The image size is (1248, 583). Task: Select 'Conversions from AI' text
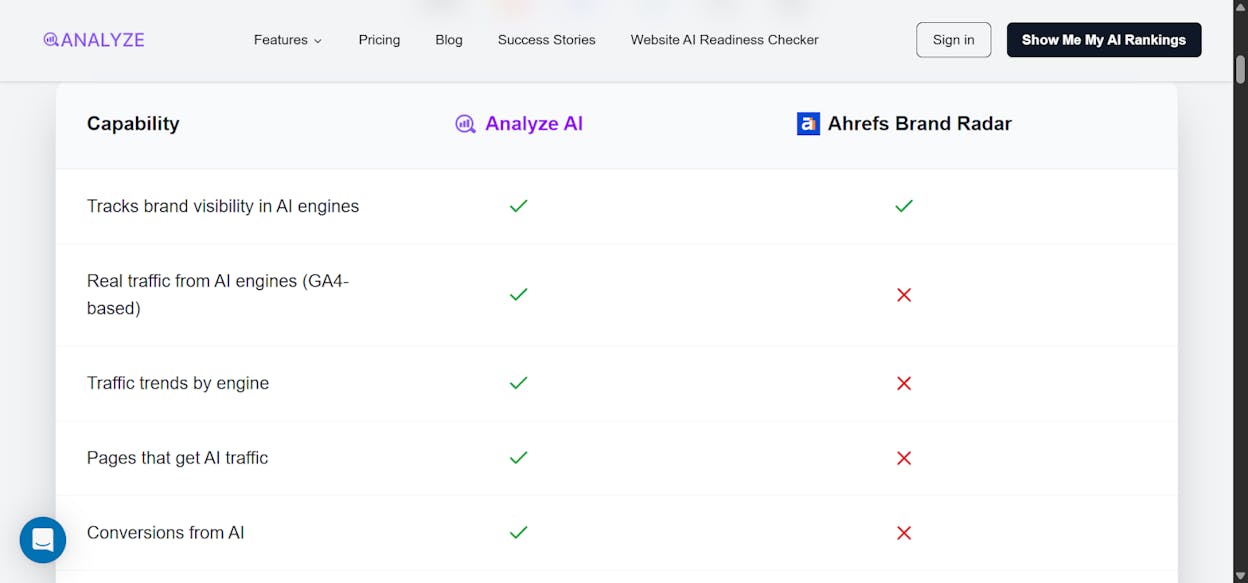166,533
